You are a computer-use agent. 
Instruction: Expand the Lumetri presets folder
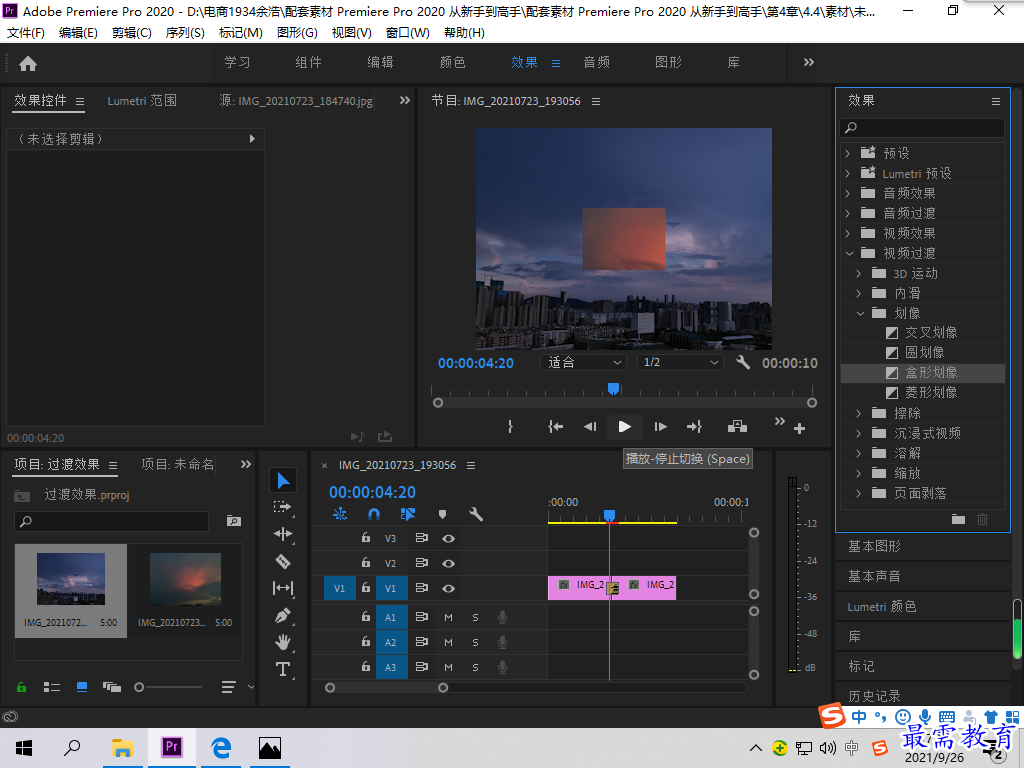pyautogui.click(x=848, y=174)
